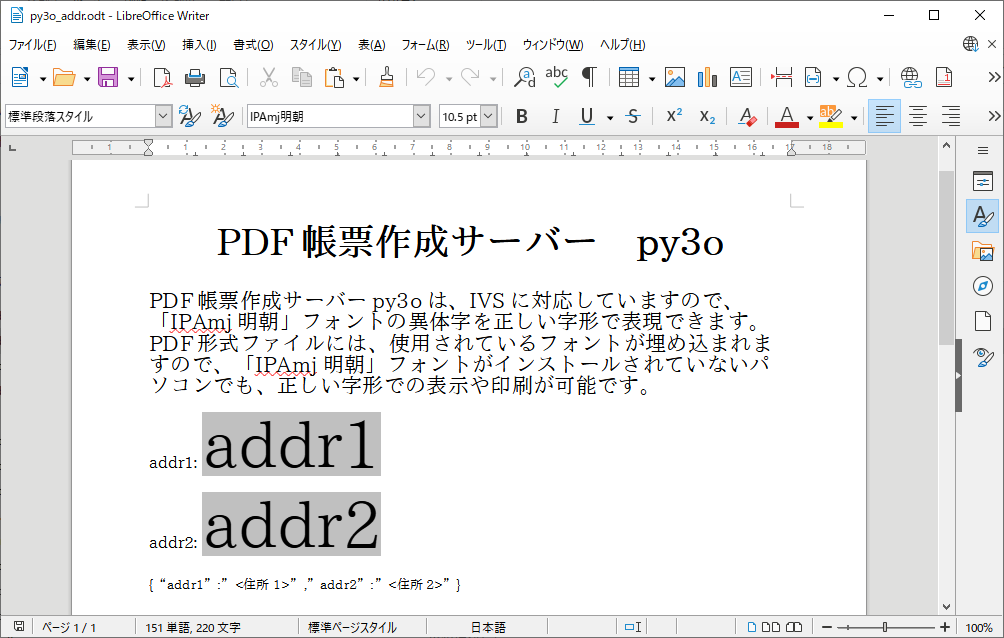Toggle print preview

[x=229, y=78]
